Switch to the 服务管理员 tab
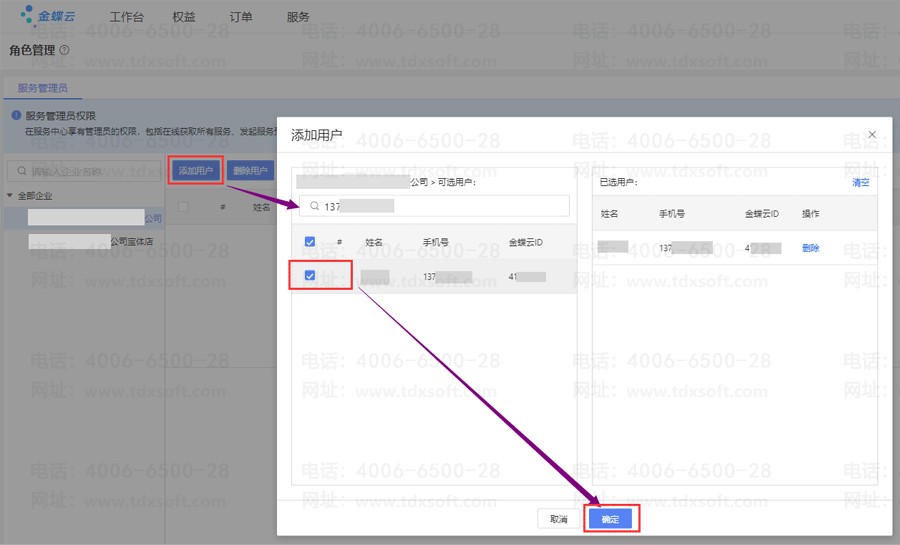This screenshot has width=900, height=545. pos(43,89)
